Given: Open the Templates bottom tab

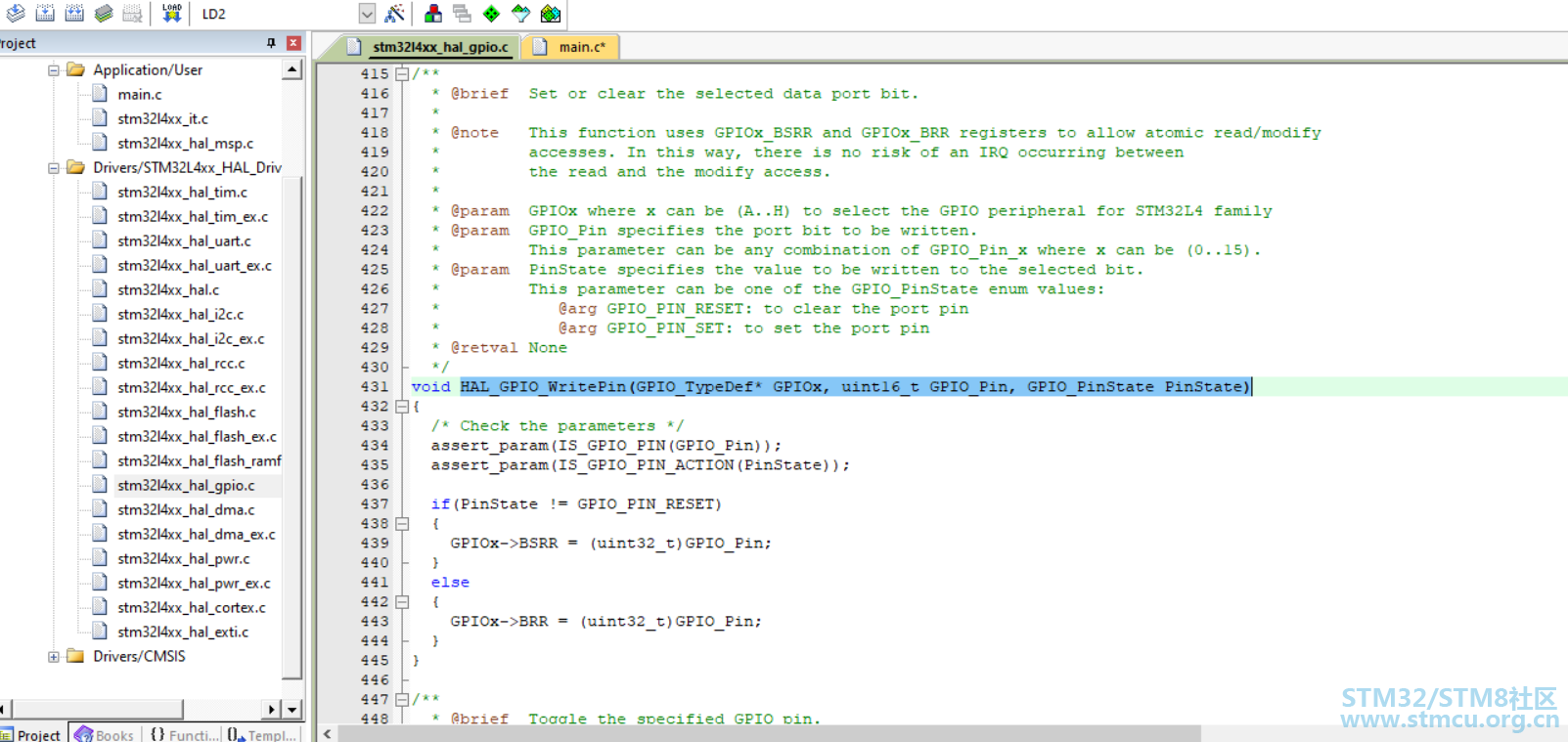Looking at the screenshot, I should (x=262, y=734).
